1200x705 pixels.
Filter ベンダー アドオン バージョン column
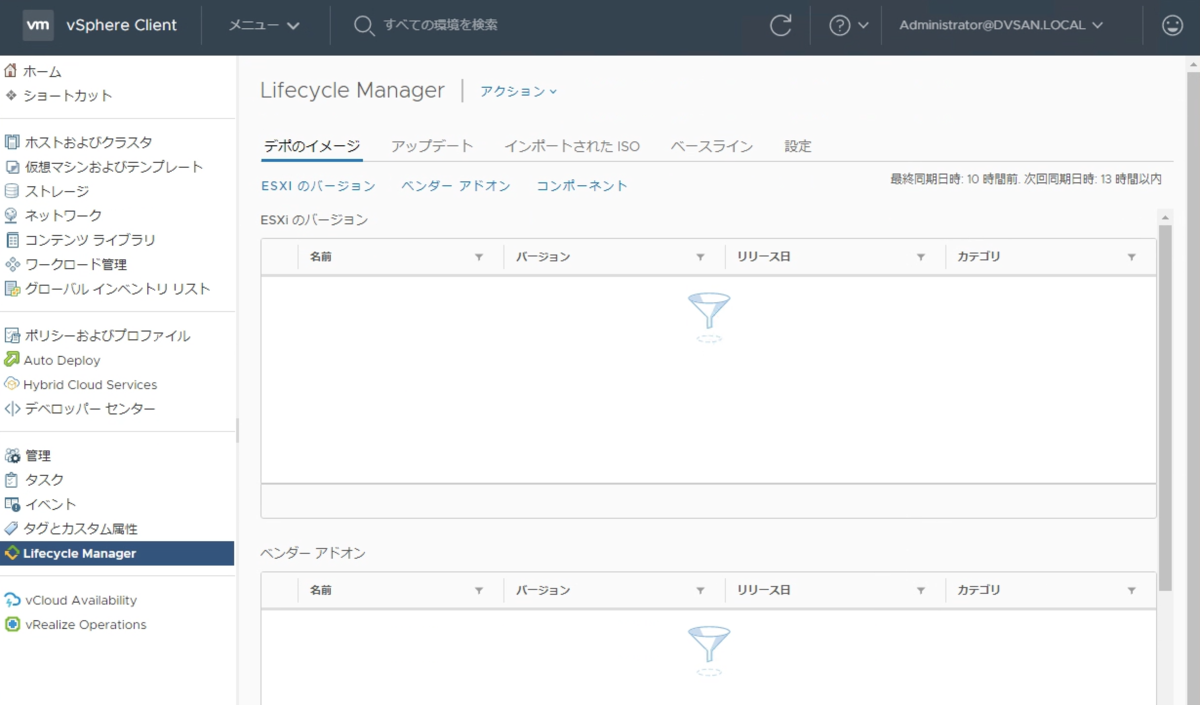700,591
